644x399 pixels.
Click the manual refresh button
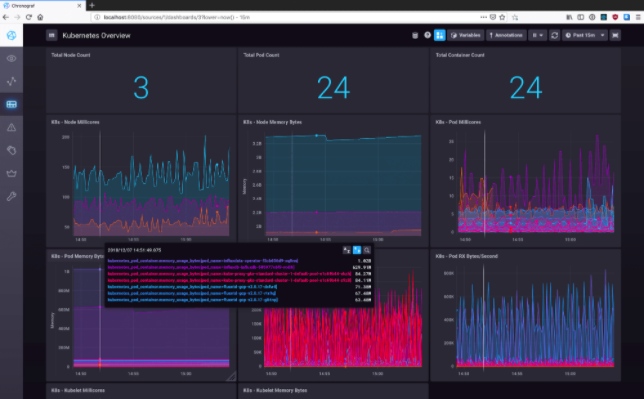[554, 35]
